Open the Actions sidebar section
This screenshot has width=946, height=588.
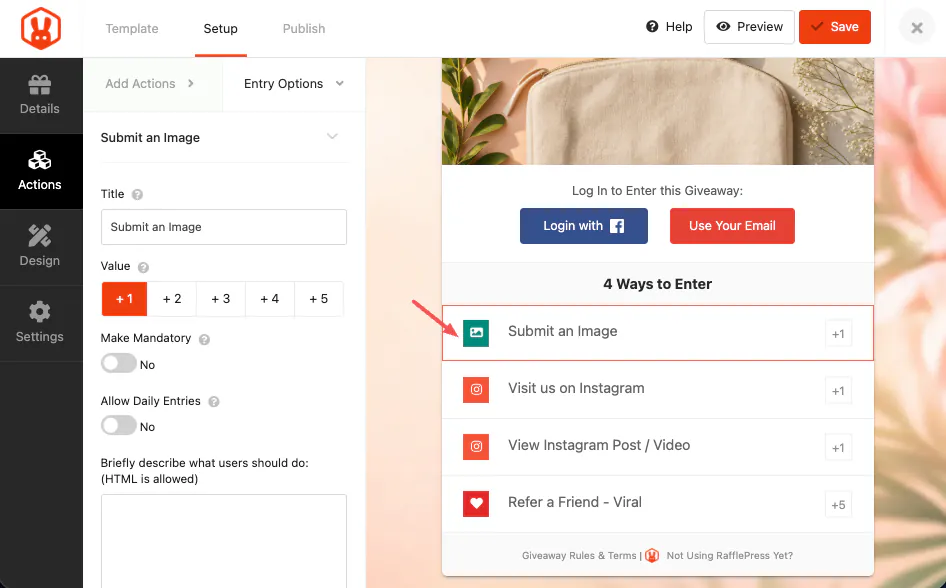40,171
